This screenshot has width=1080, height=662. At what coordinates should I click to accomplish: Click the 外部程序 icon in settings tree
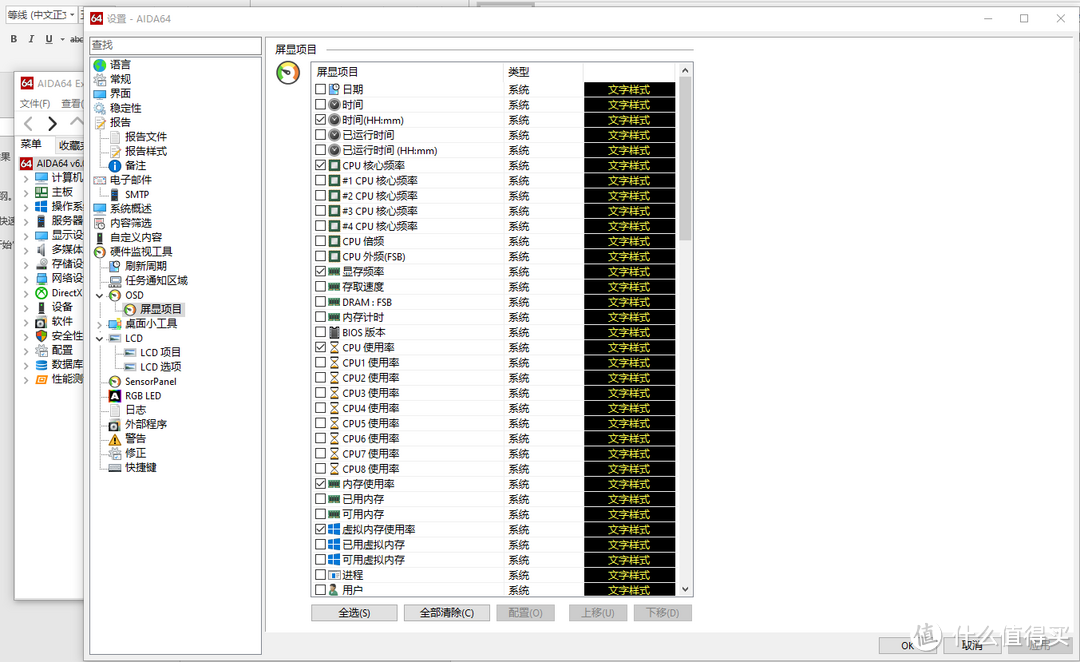click(x=115, y=425)
